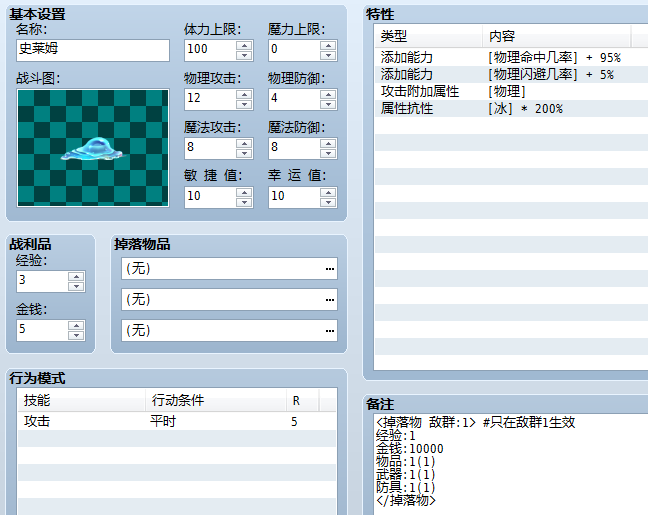
Task: Click the 防具:1(1) line in 备注
Action: pos(405,488)
